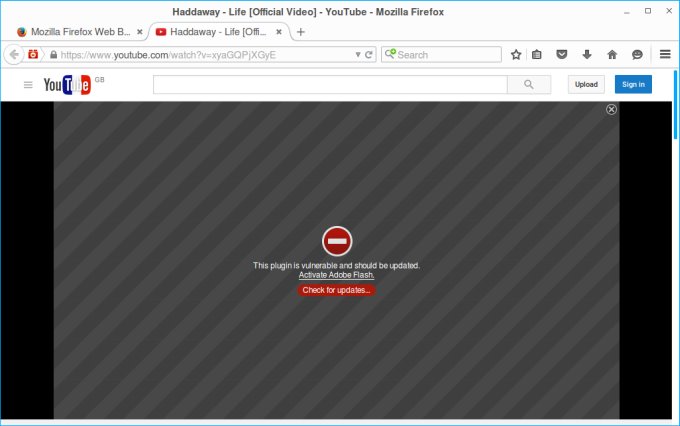Open the Firefox hamburger menu
Image resolution: width=680 pixels, height=426 pixels.
tap(665, 54)
